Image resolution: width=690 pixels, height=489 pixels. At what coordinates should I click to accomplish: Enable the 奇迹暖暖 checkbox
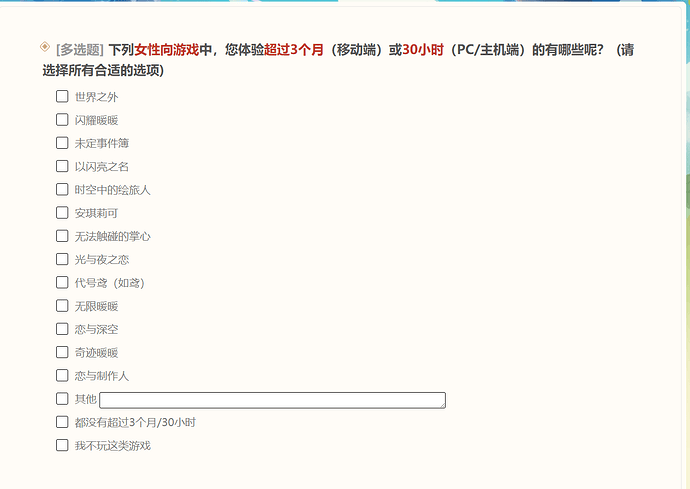point(62,352)
